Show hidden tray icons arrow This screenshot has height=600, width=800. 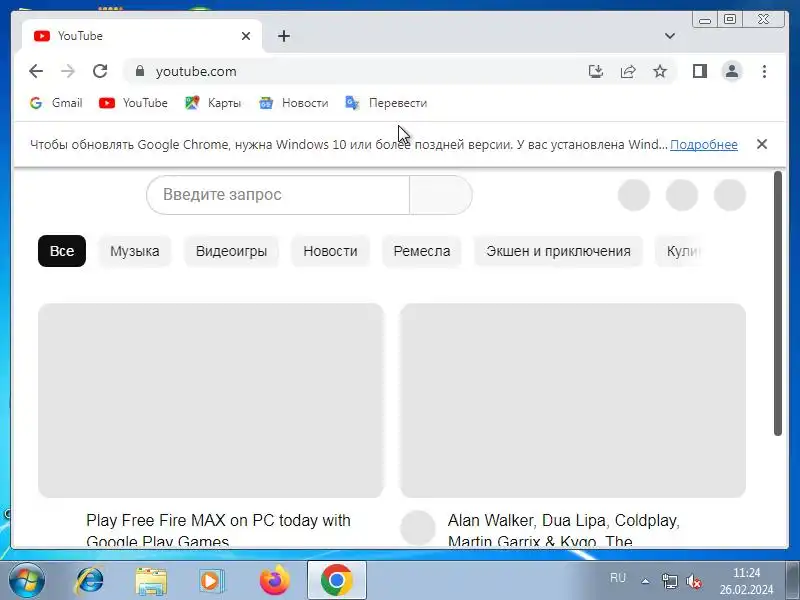645,581
